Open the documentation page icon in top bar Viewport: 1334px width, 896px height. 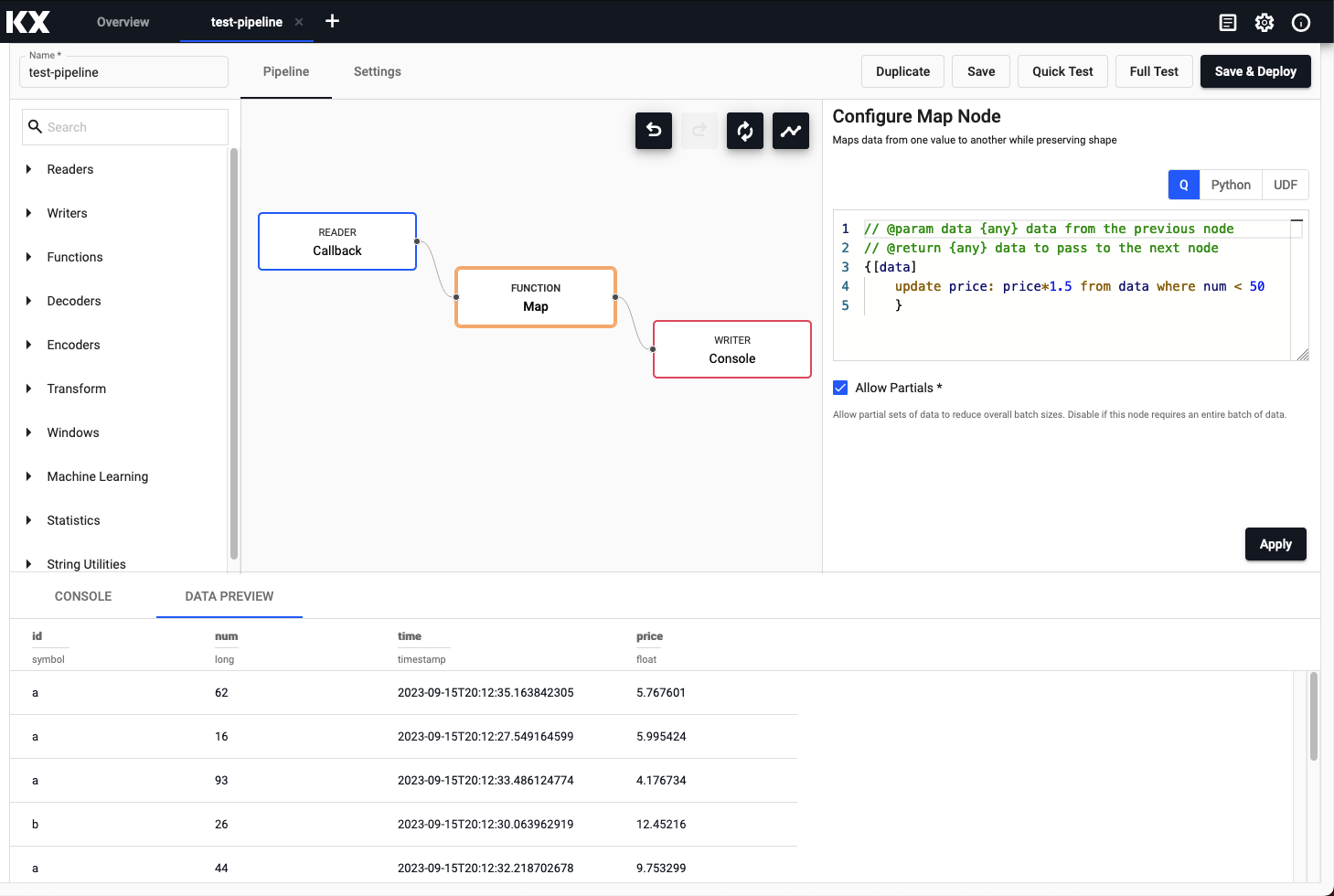[1228, 23]
